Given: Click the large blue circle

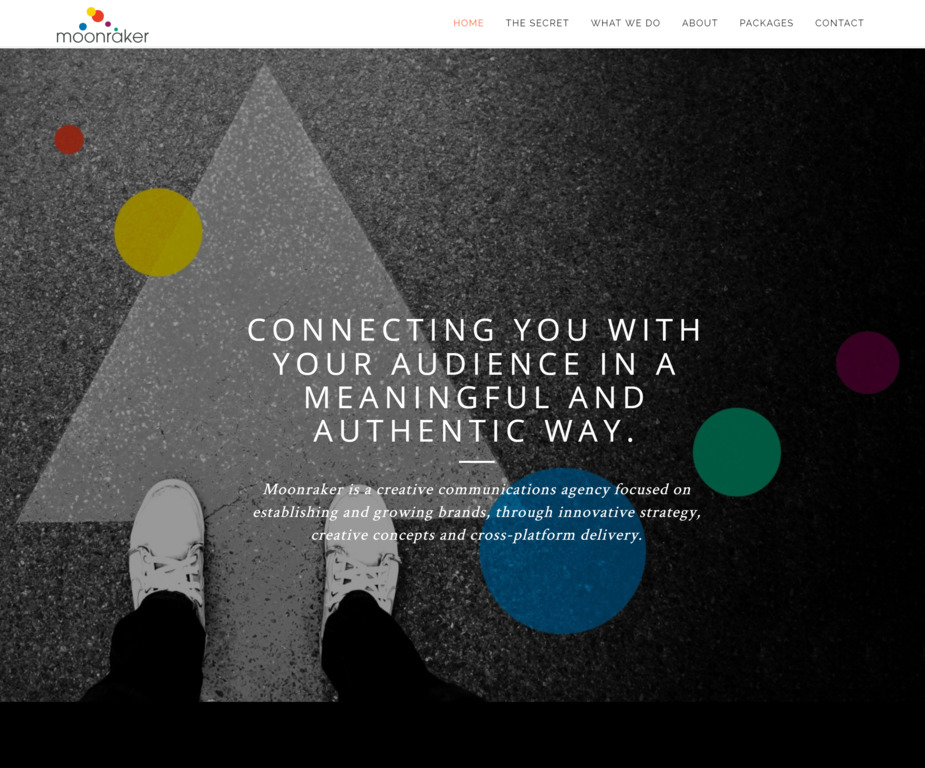Looking at the screenshot, I should [562, 551].
